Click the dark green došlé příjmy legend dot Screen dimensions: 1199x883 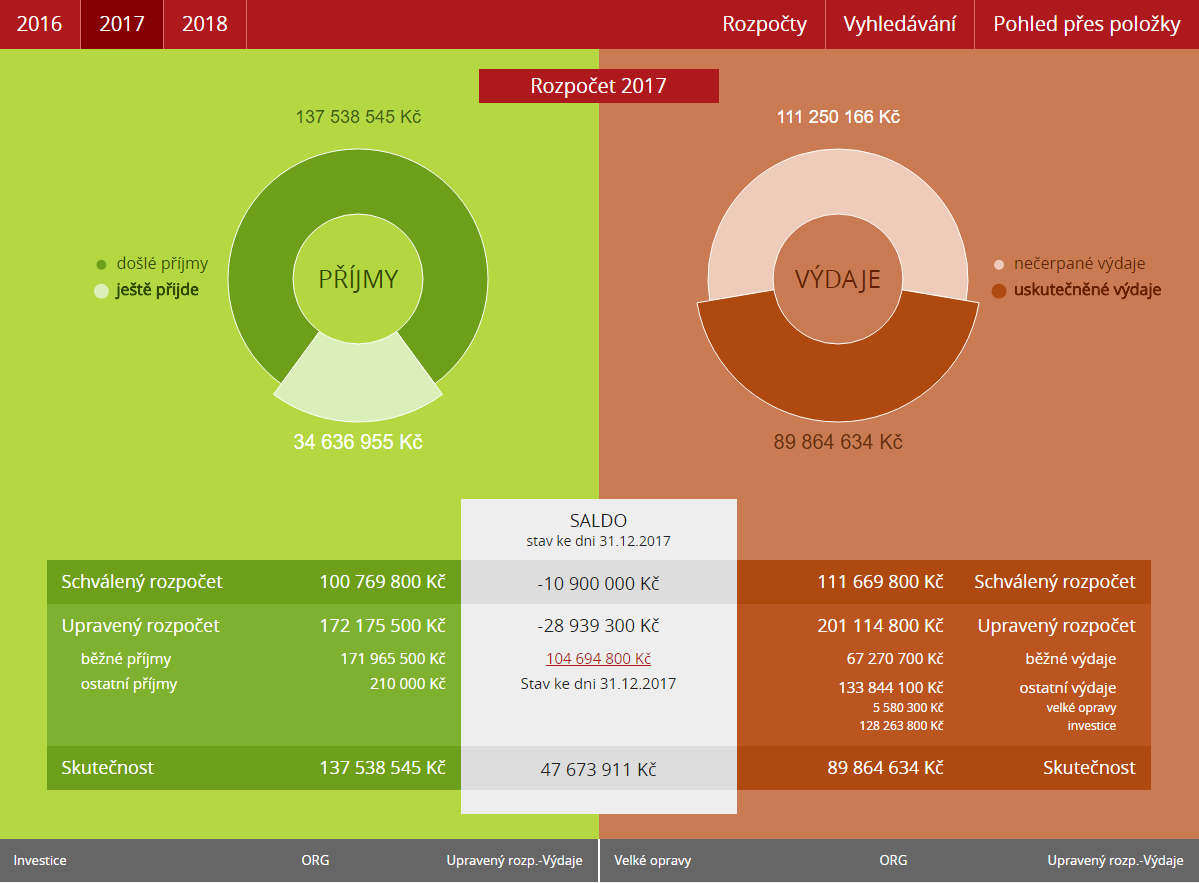101,265
